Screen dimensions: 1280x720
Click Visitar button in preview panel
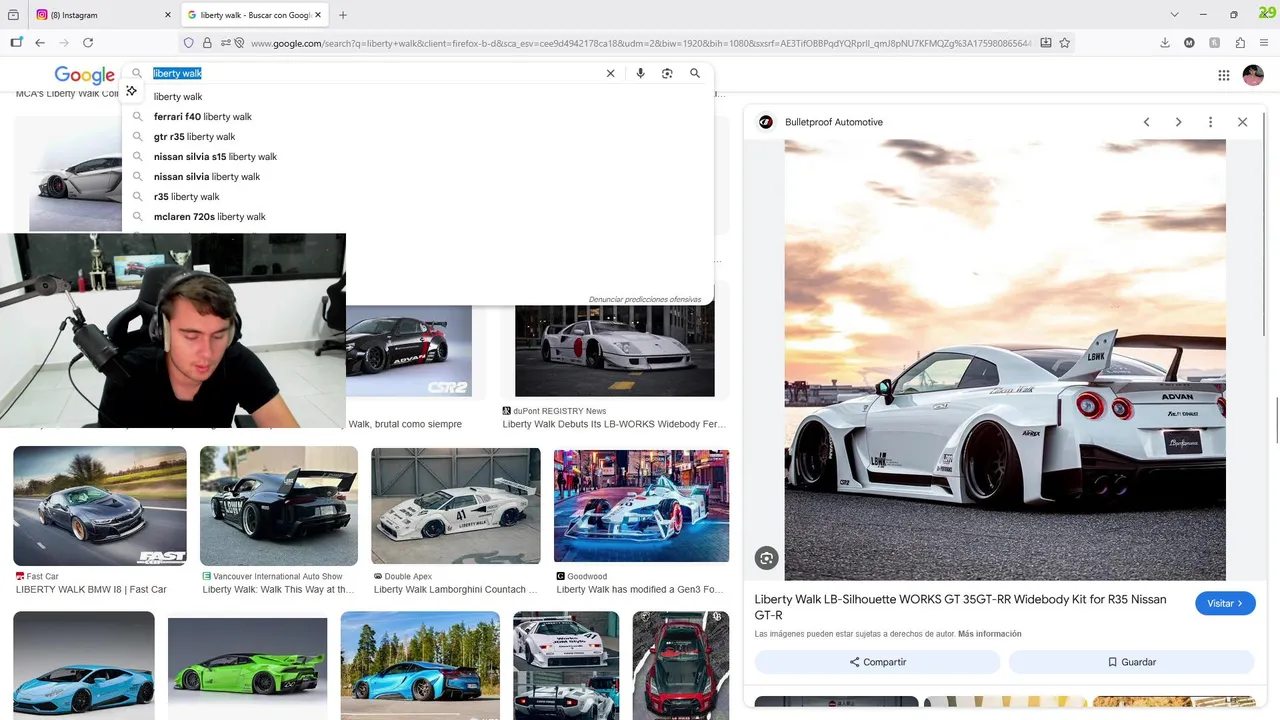pos(1225,603)
